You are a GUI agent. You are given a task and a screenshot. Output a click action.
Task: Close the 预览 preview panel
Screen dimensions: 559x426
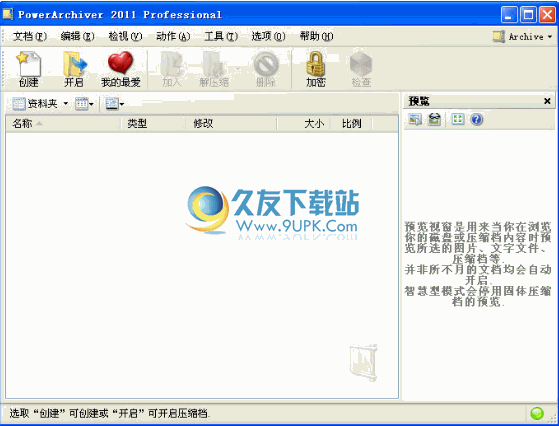click(x=547, y=101)
